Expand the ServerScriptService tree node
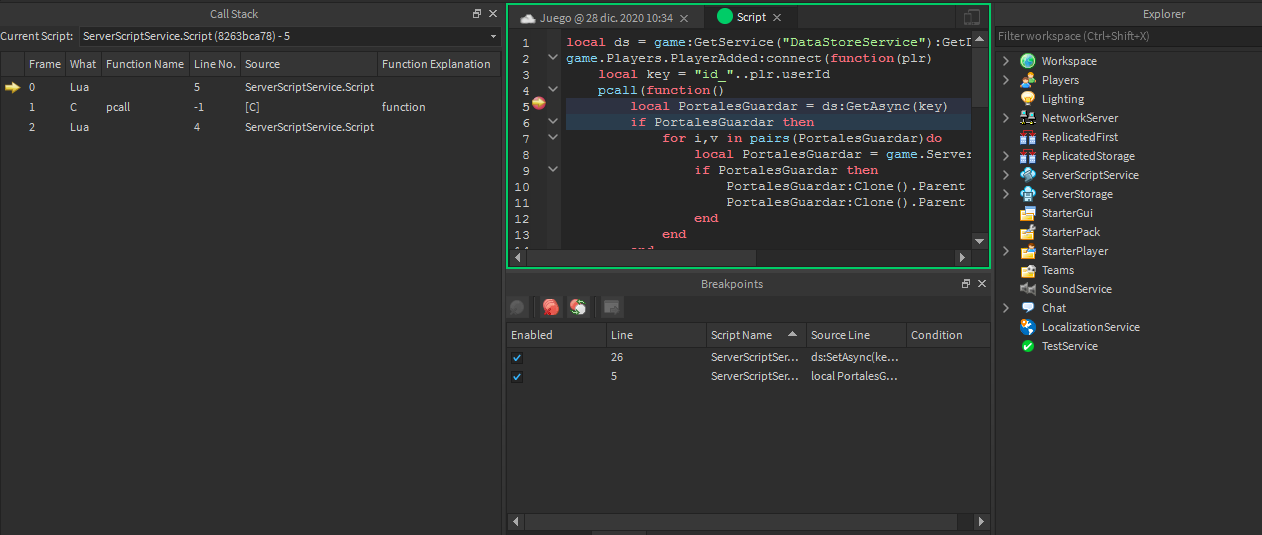This screenshot has width=1262, height=535. (x=1006, y=175)
